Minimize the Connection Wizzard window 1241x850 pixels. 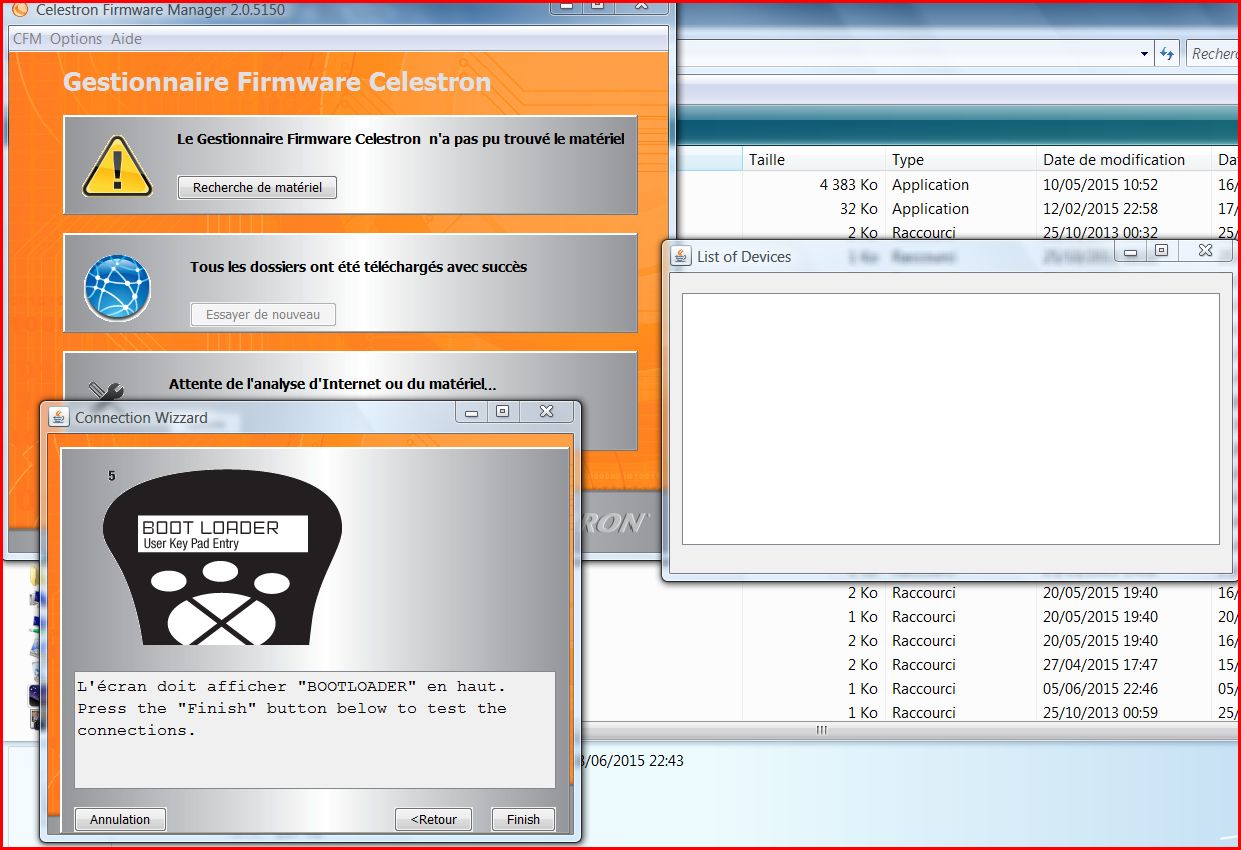[471, 412]
